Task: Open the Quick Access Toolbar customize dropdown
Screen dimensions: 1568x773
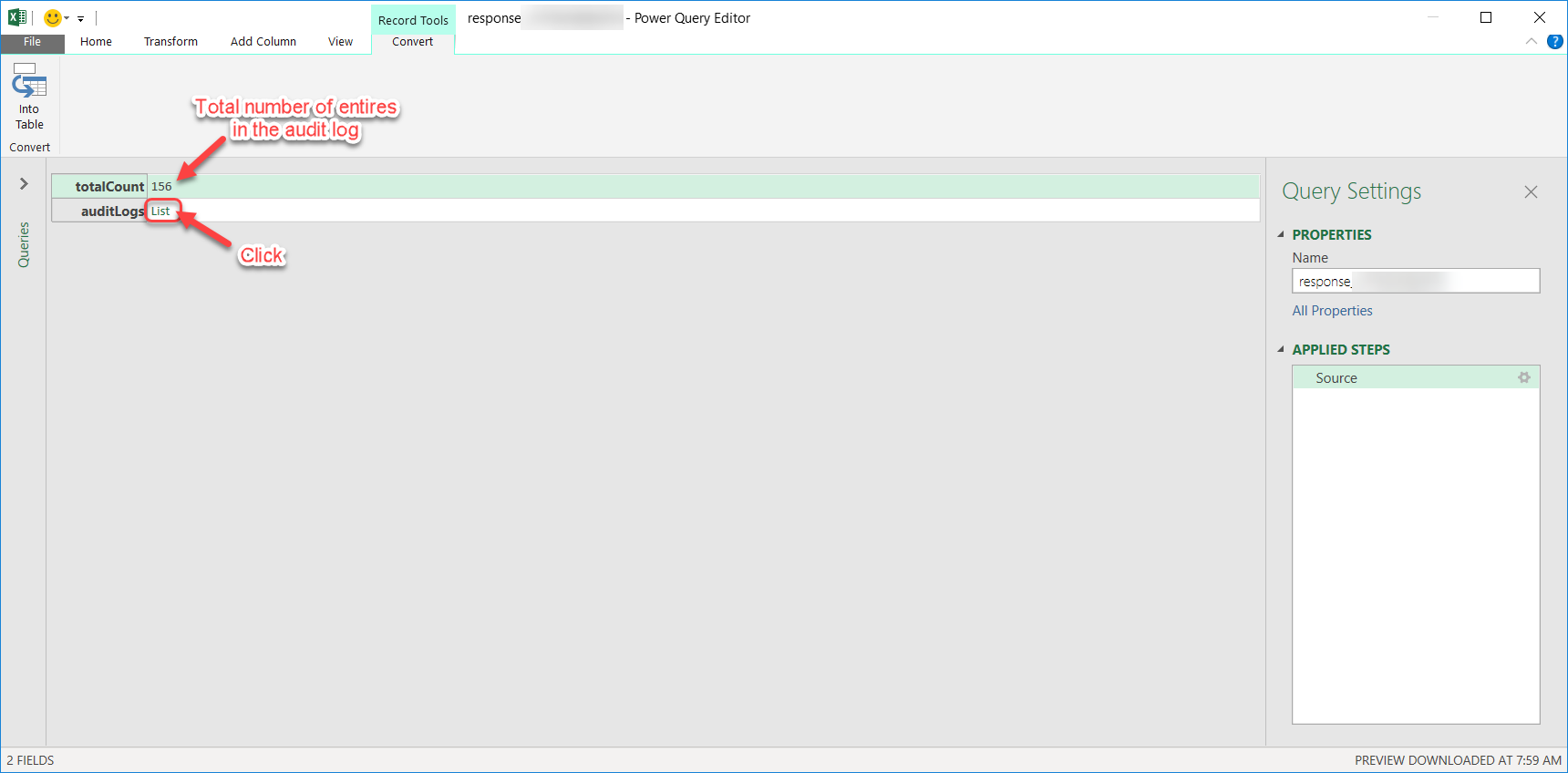Action: pyautogui.click(x=81, y=18)
